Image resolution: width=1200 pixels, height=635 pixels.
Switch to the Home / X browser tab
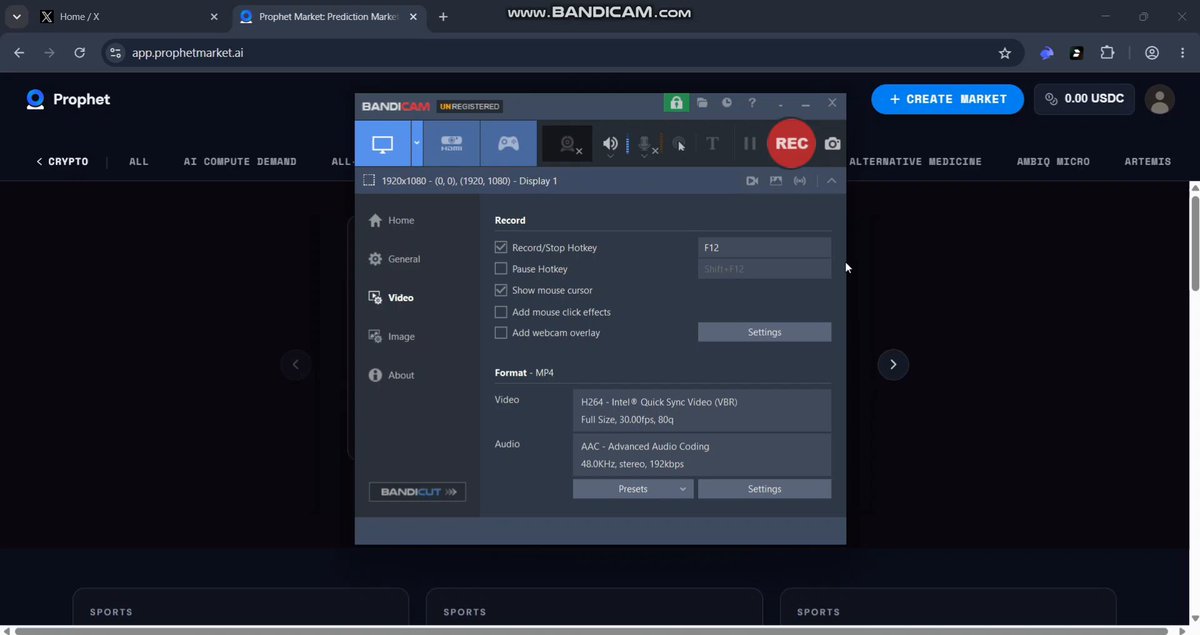pyautogui.click(x=128, y=17)
